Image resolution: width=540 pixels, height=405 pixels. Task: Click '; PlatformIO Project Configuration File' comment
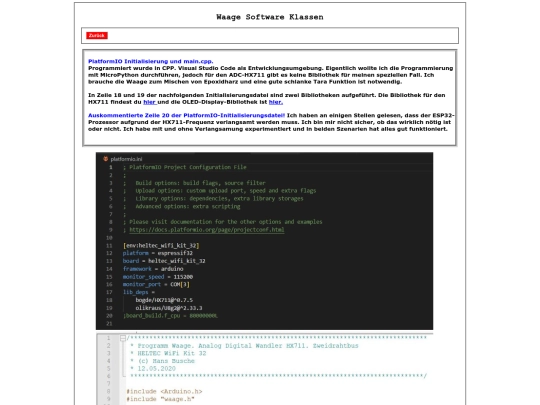(x=185, y=167)
